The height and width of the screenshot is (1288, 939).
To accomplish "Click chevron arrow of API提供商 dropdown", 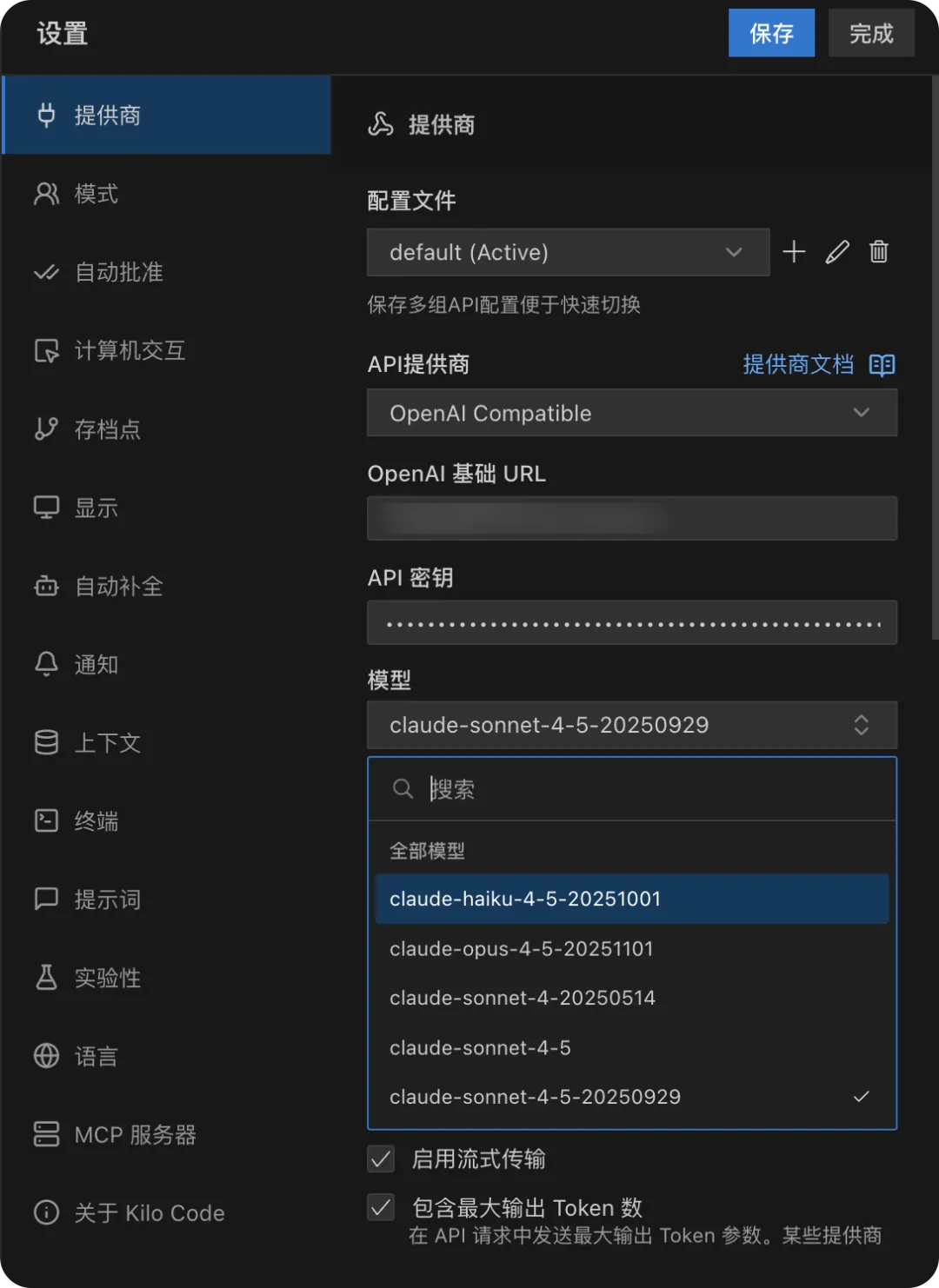I will pos(862,412).
